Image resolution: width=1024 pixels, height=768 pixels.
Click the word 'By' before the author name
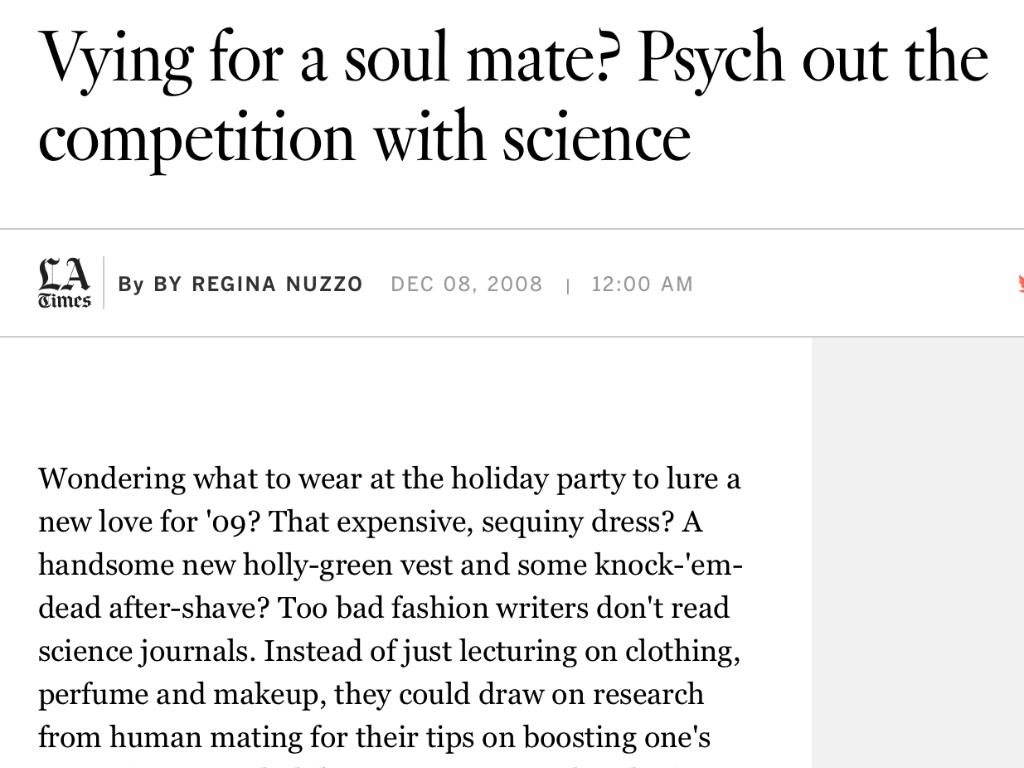coord(131,284)
